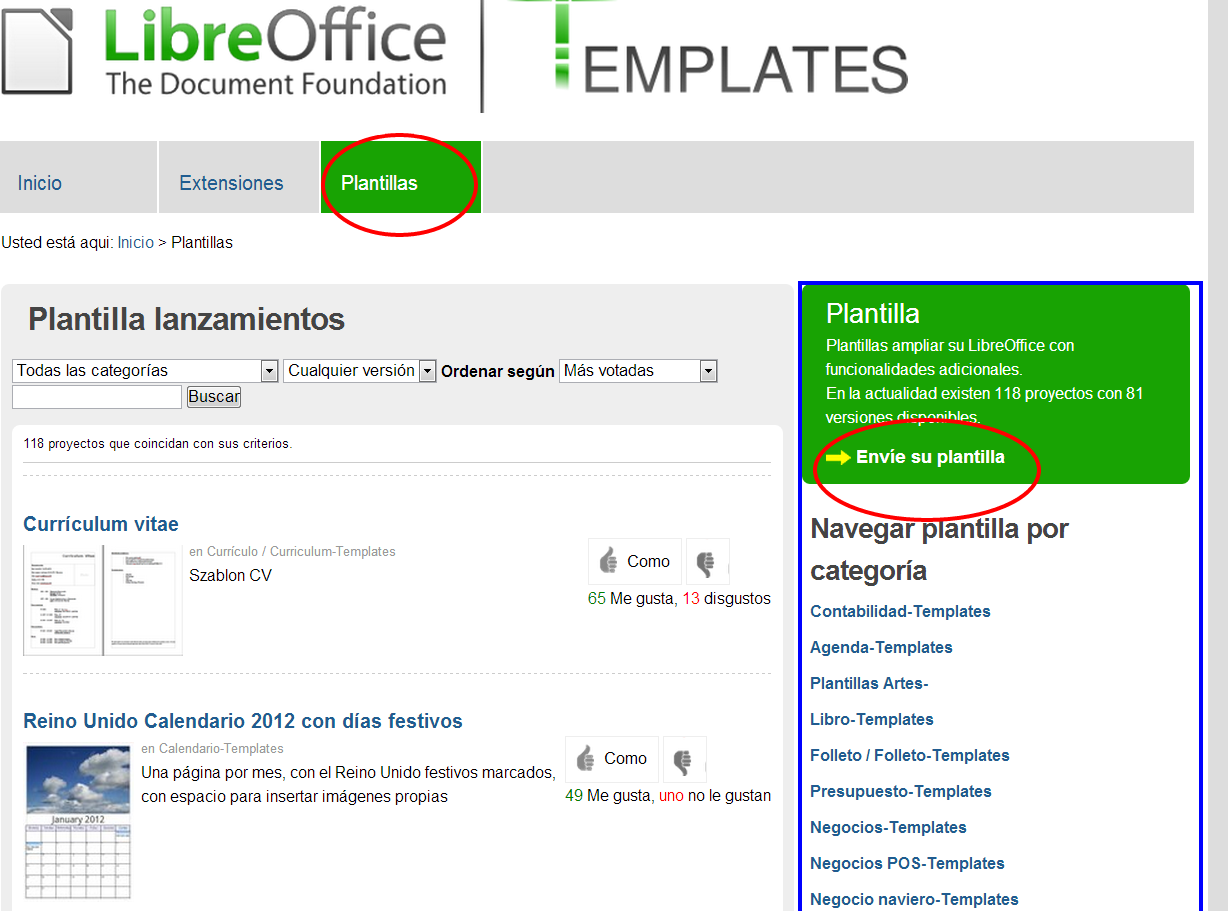Click '49 Me gusta' count text

point(608,796)
